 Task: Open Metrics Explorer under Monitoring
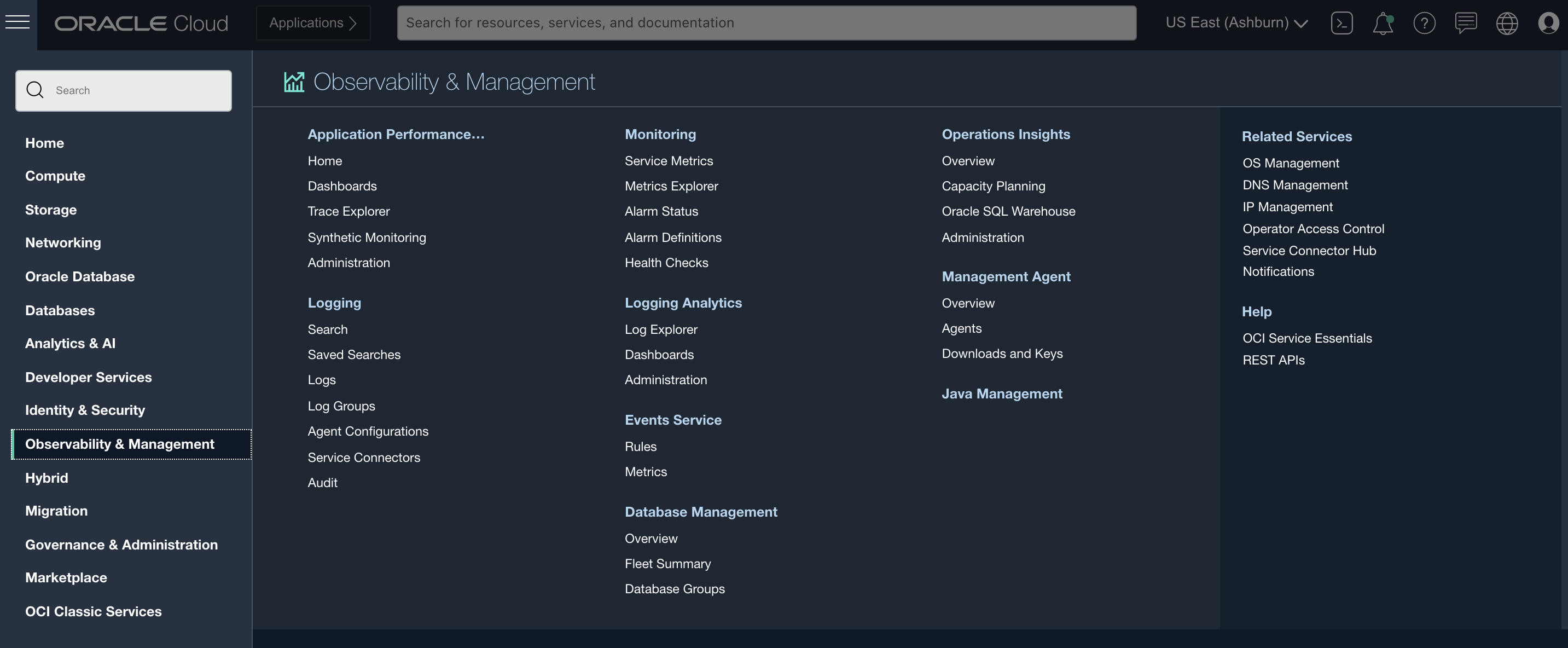[x=671, y=186]
